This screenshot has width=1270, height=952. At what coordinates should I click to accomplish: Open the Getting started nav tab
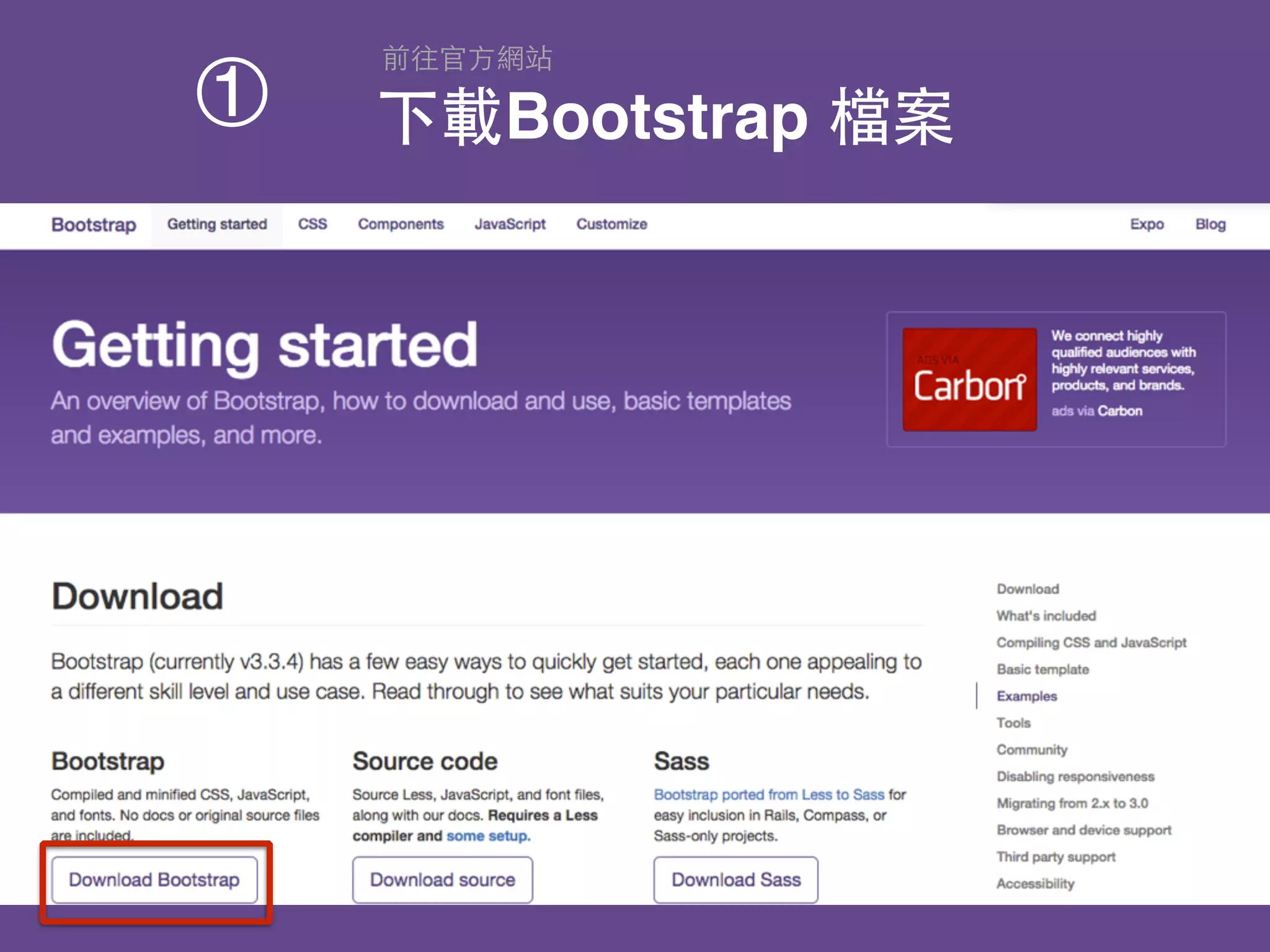(217, 224)
